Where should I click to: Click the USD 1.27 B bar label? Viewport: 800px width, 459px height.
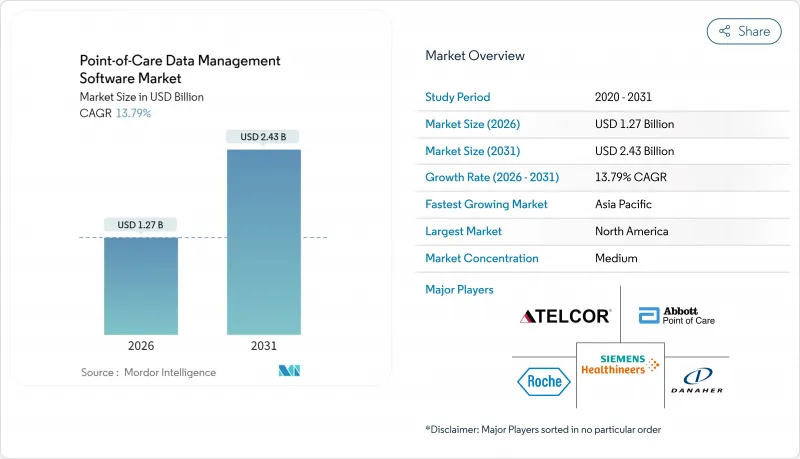pos(141,223)
